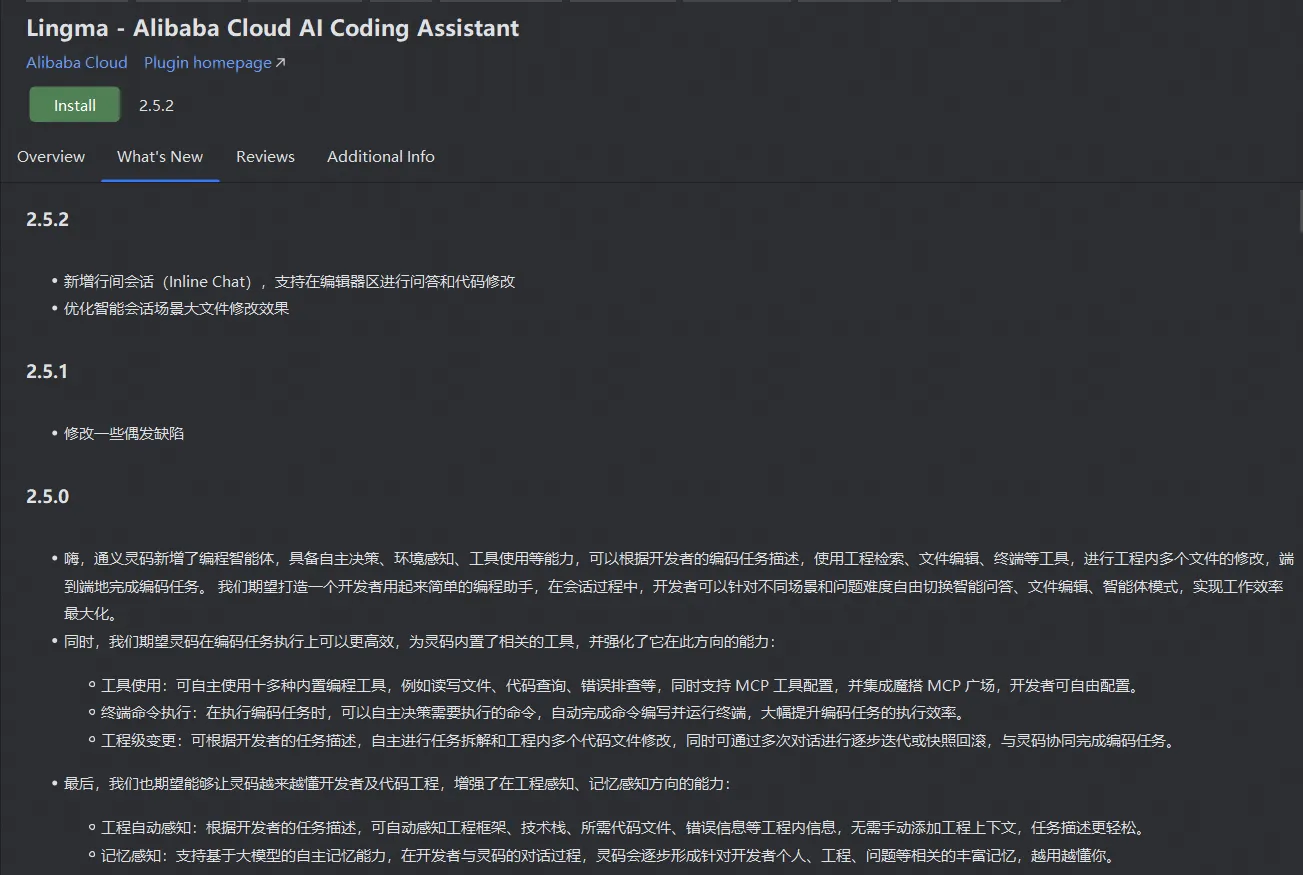The image size is (1303, 875).
Task: Click the sub-bullet starting "记忆感知"
Action: 608,856
